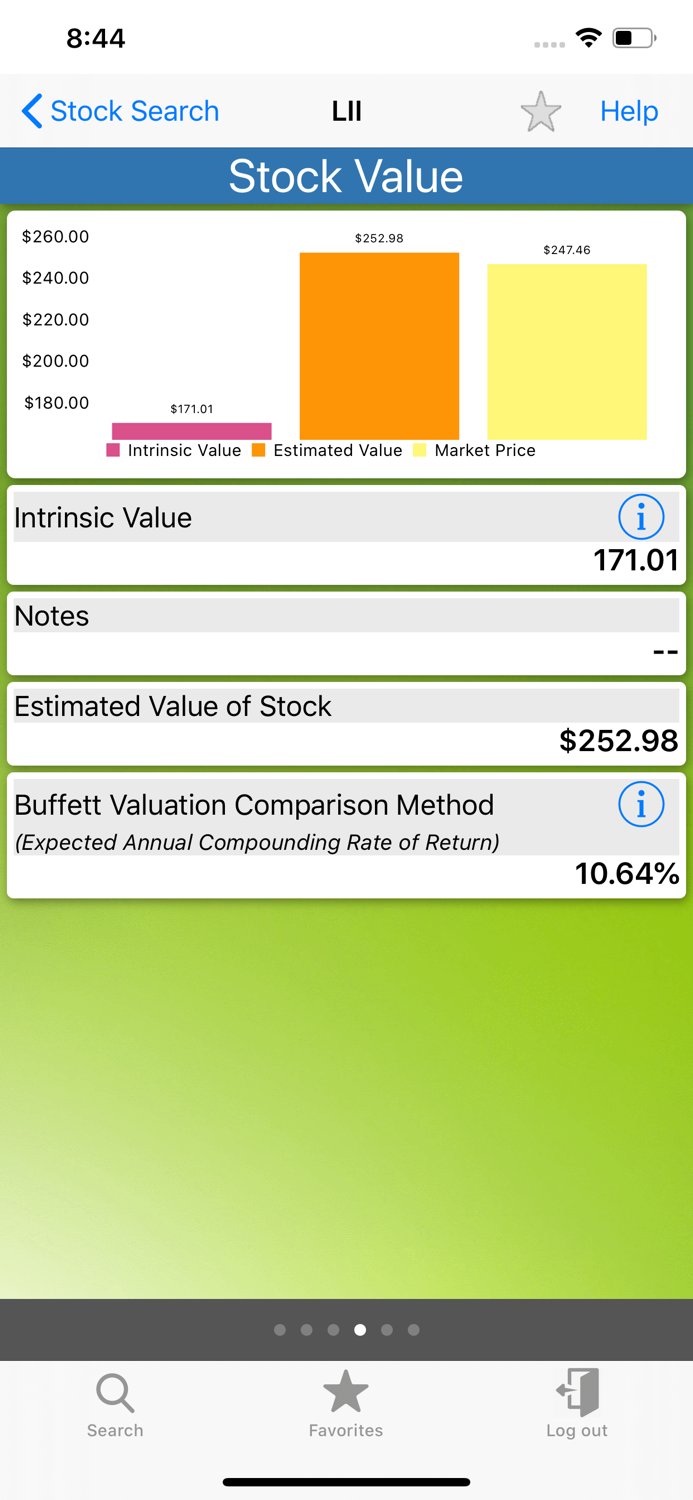Select the Market Price legend marker
This screenshot has width=693, height=1500.
point(419,451)
